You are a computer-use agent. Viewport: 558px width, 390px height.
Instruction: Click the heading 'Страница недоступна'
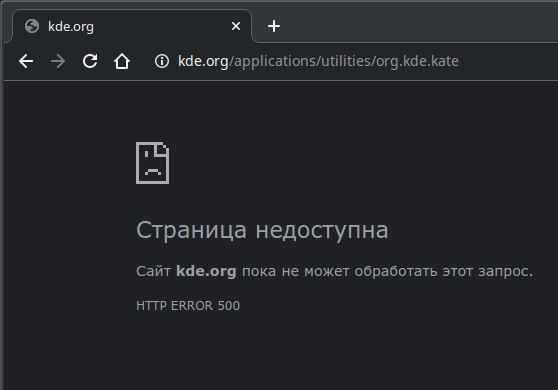[262, 230]
